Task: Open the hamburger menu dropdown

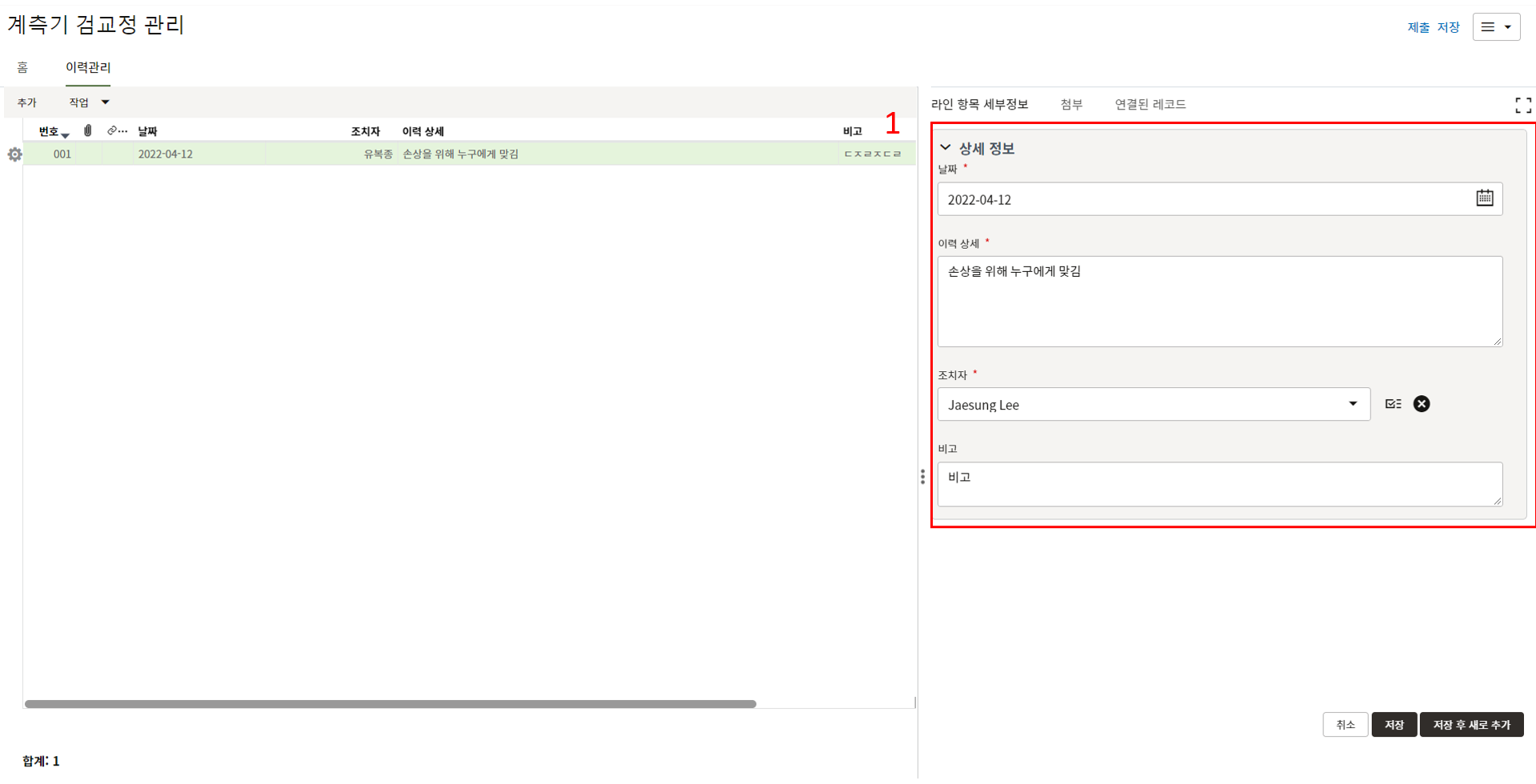Action: [1495, 27]
